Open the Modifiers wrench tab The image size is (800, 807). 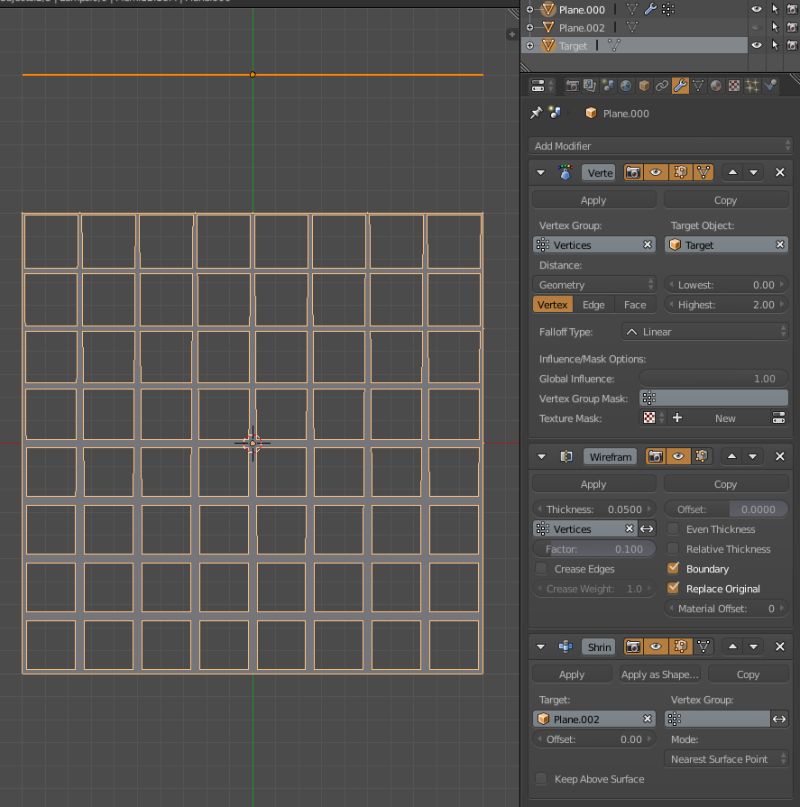coord(680,85)
